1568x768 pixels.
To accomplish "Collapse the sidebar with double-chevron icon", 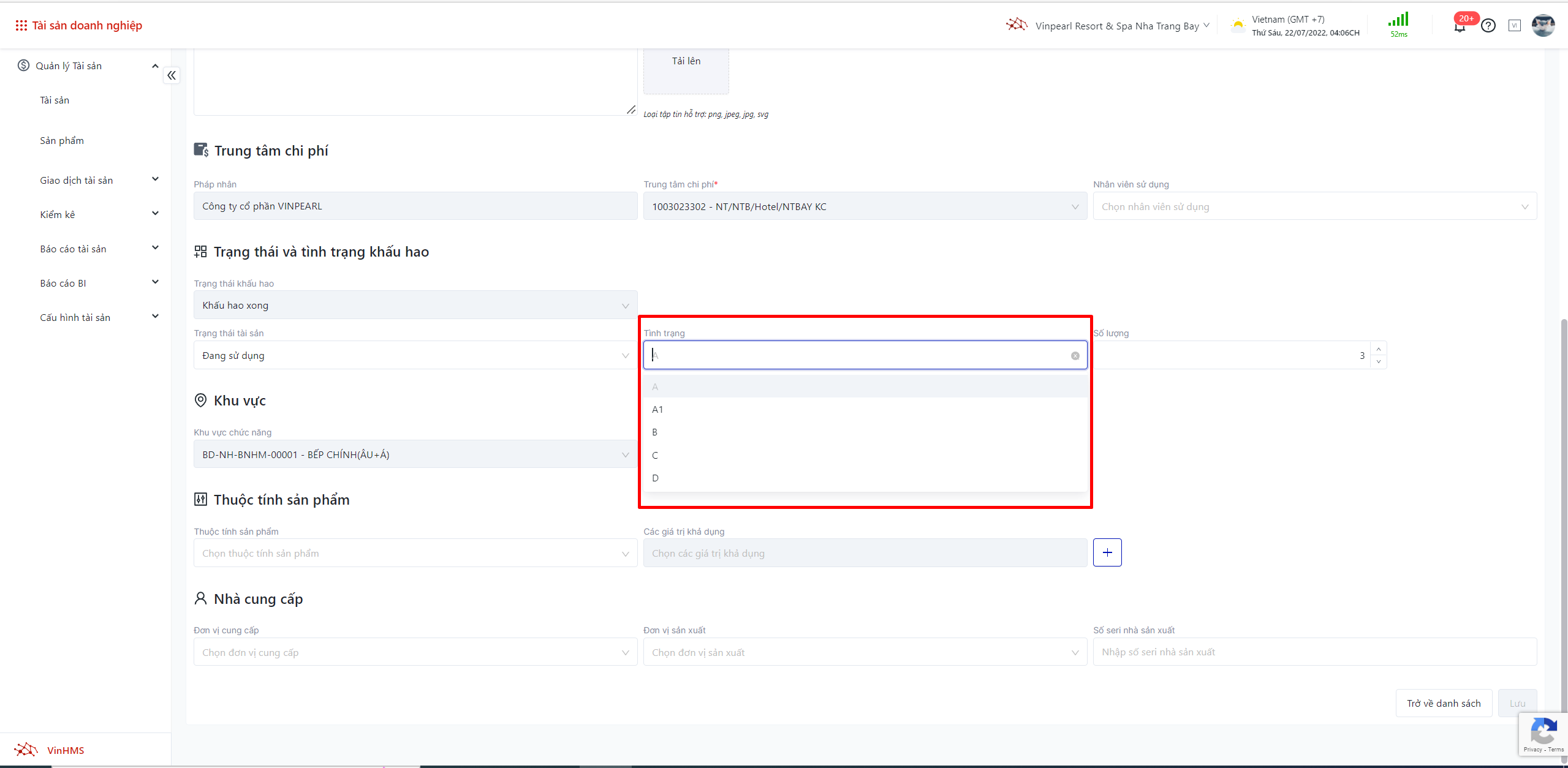I will [172, 75].
